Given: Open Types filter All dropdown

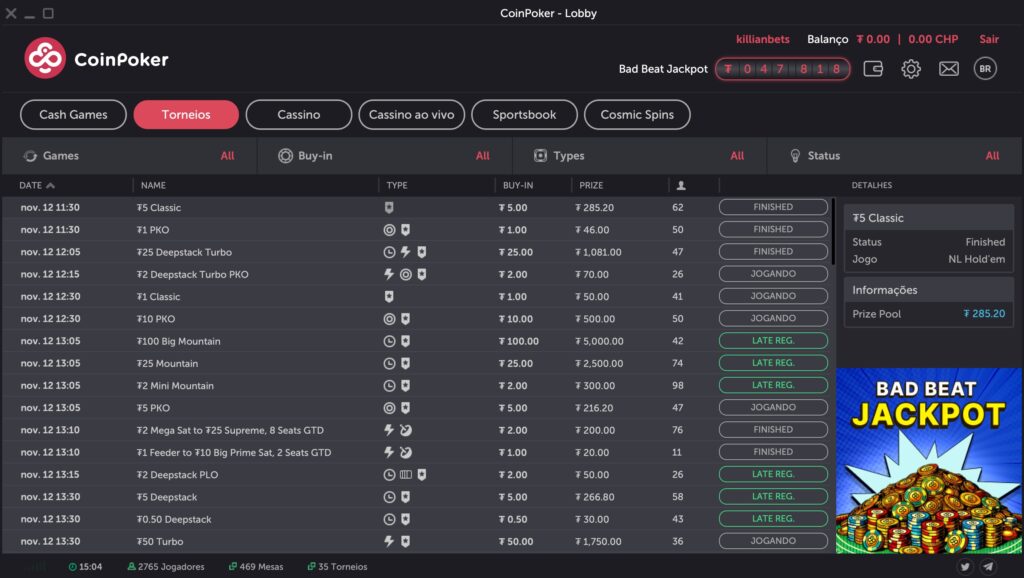Looking at the screenshot, I should [737, 155].
